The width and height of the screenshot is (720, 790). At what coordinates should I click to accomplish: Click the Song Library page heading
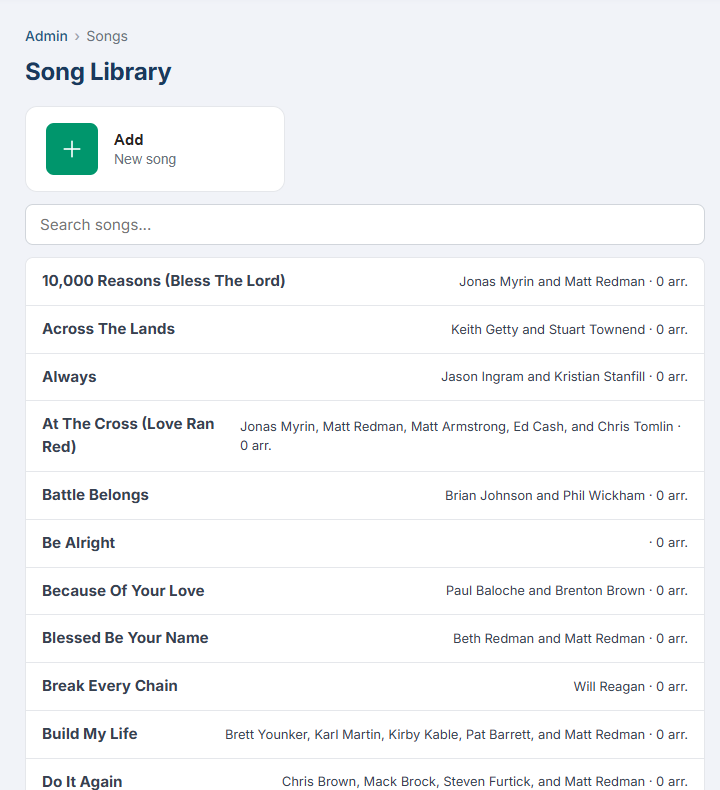click(x=98, y=72)
